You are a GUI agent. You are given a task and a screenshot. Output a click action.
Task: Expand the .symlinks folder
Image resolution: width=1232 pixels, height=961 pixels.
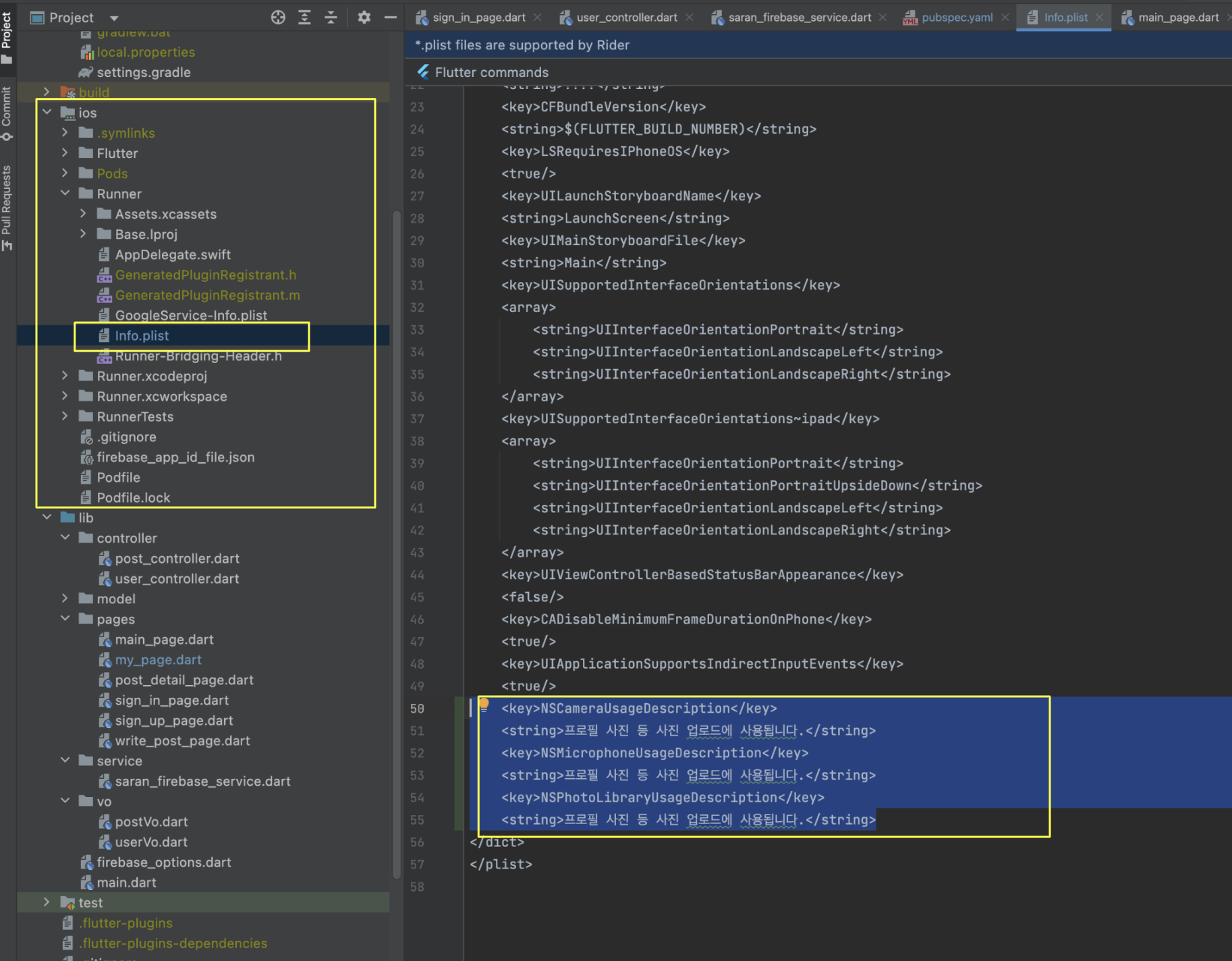tap(65, 132)
